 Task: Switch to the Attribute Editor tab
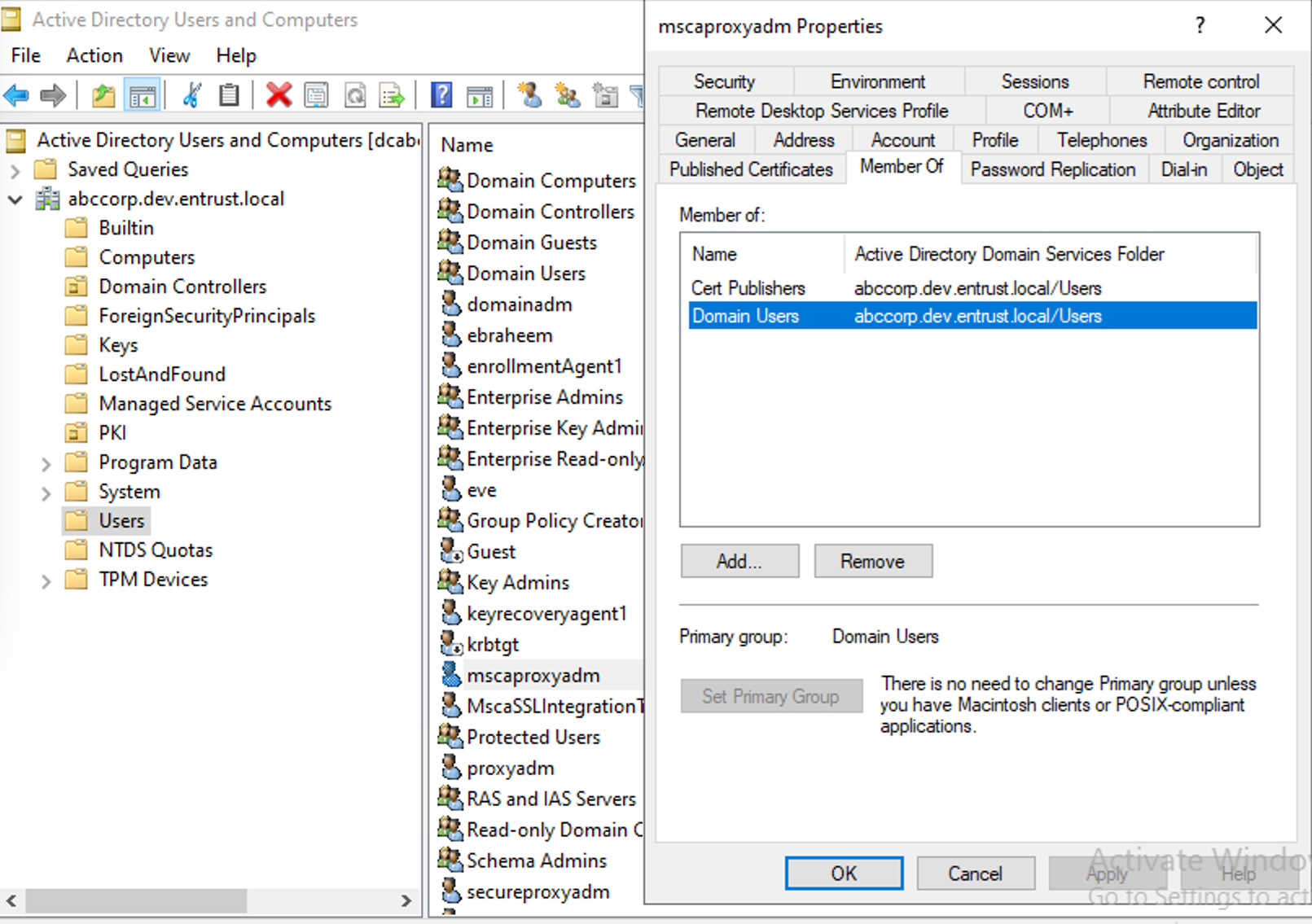pos(1203,111)
